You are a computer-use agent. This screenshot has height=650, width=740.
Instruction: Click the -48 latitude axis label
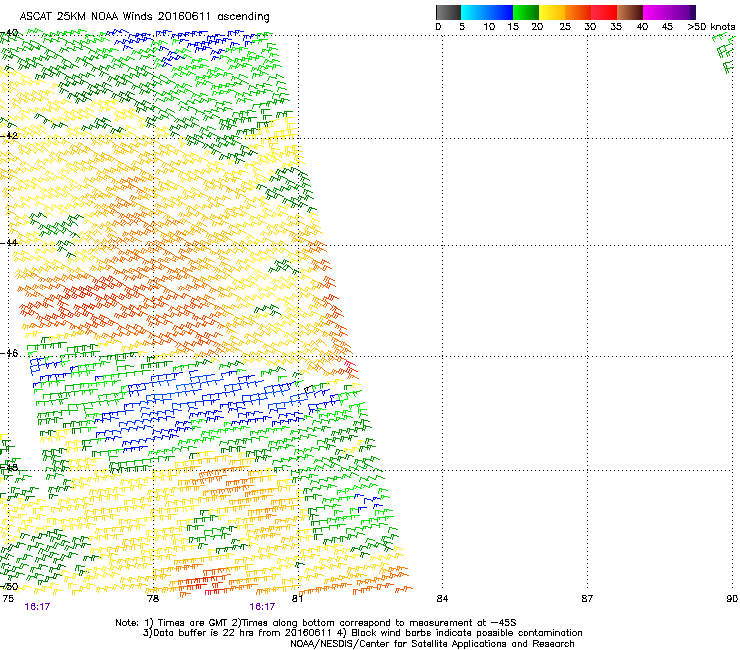point(9,468)
